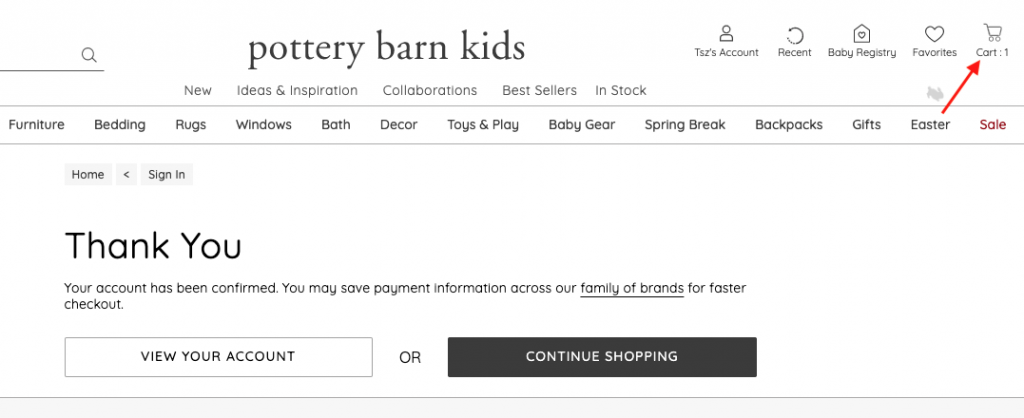Open the Baby Gear menu

[582, 125]
